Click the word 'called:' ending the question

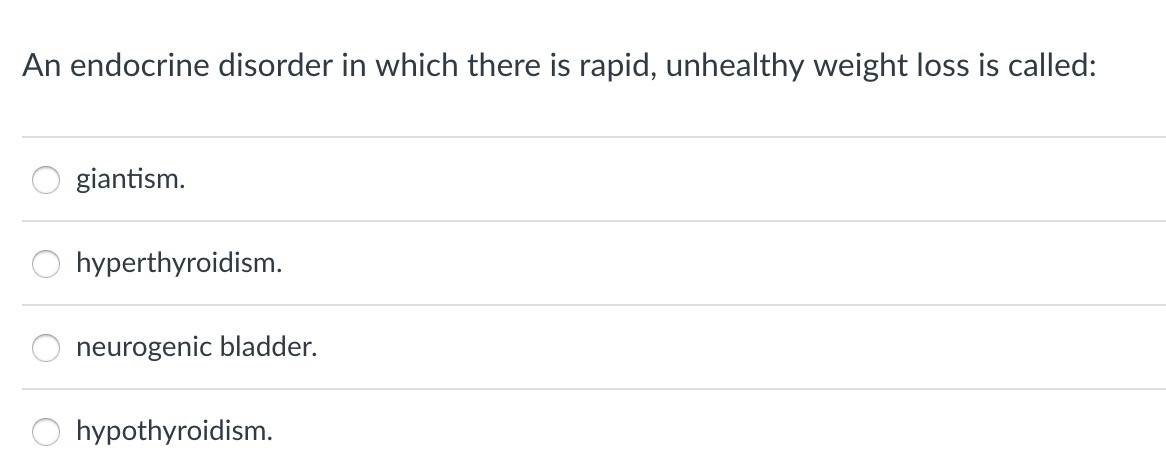pyautogui.click(x=1052, y=65)
